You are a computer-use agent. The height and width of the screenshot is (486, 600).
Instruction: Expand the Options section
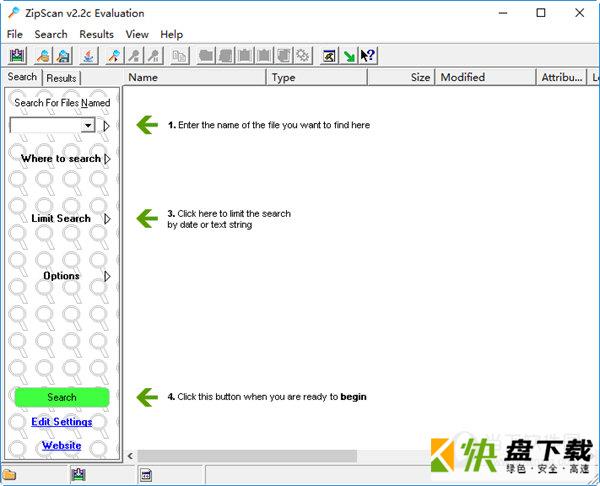[x=108, y=276]
